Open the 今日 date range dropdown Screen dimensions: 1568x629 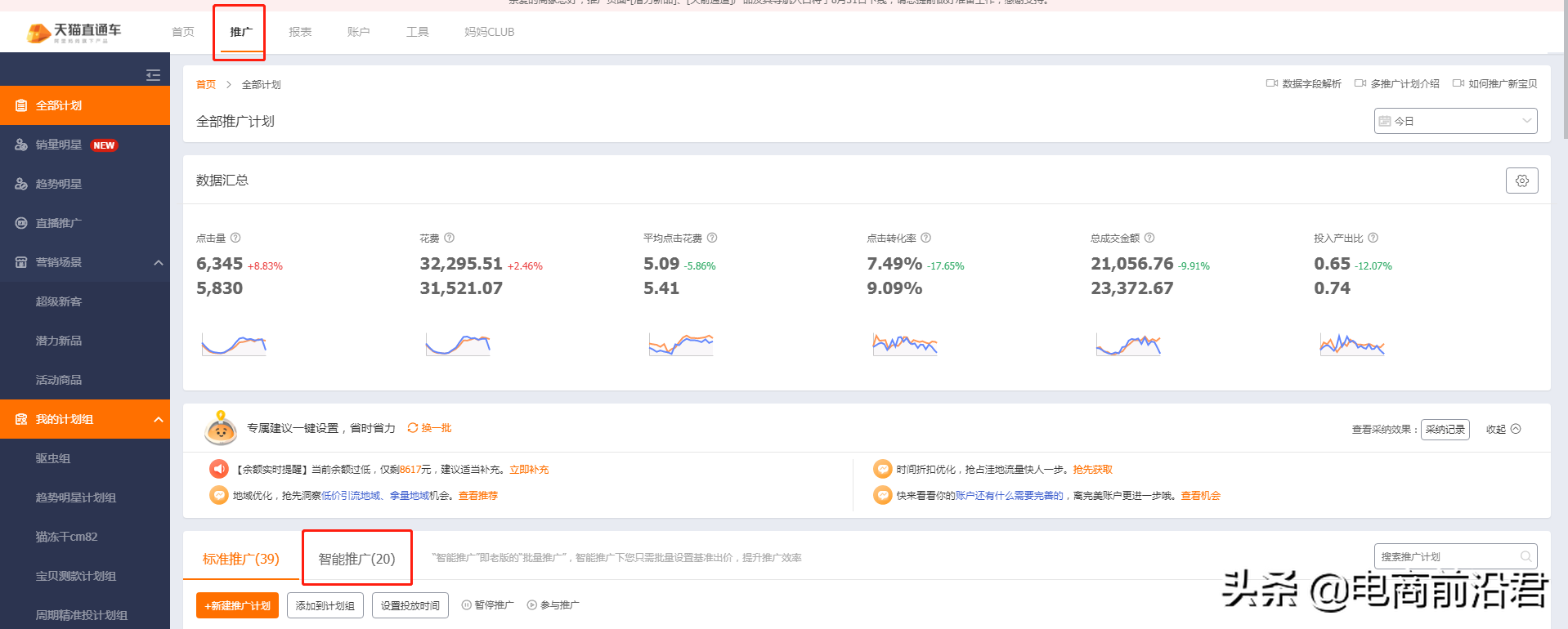point(1454,121)
